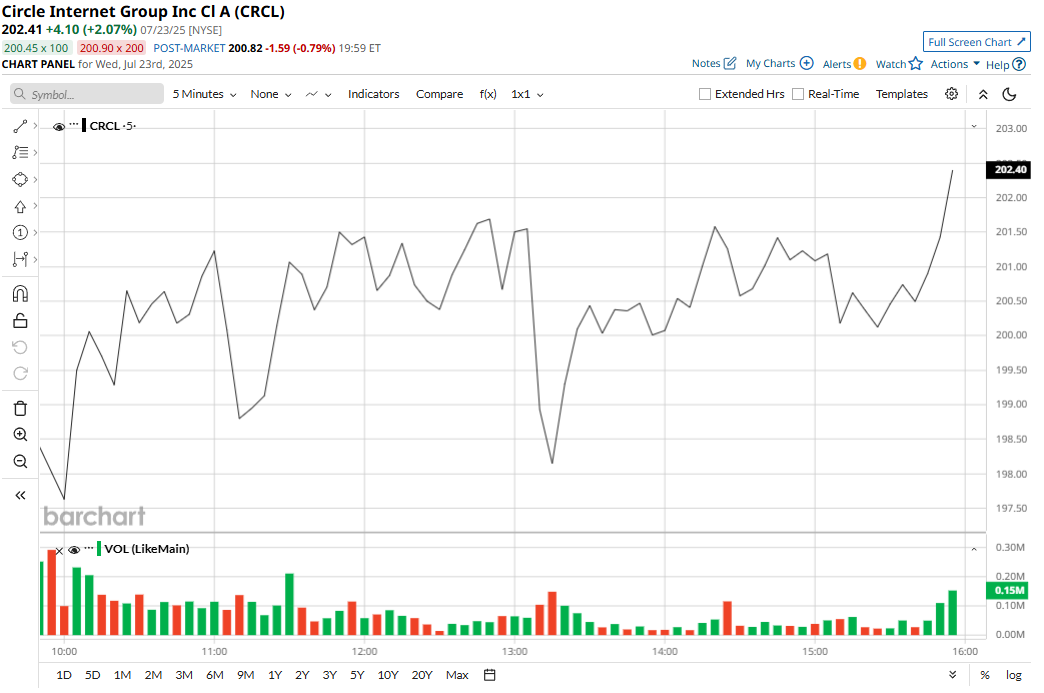
Task: Select the Max time range
Action: (x=457, y=675)
